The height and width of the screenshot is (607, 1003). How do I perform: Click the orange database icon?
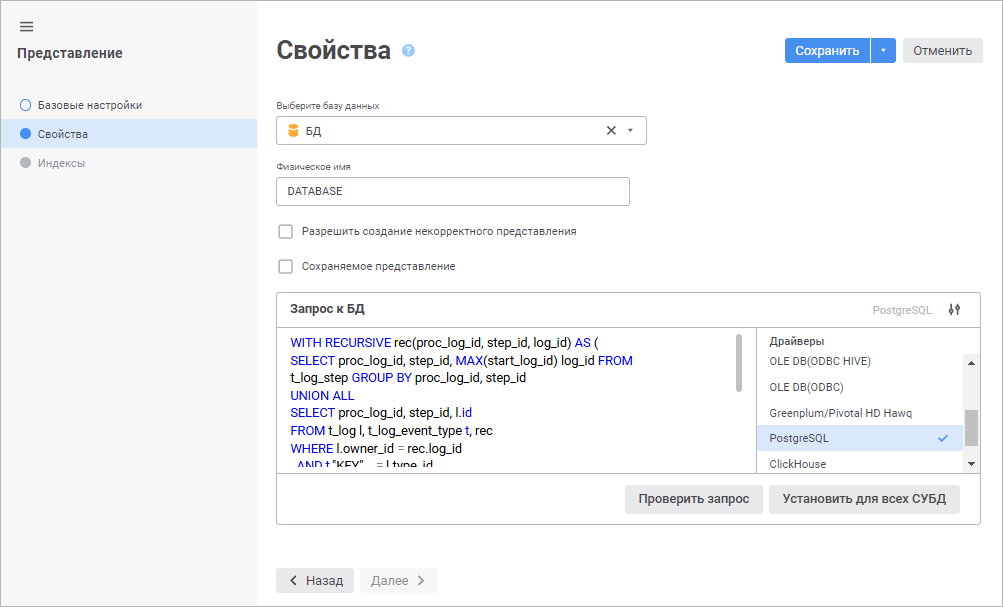[293, 131]
